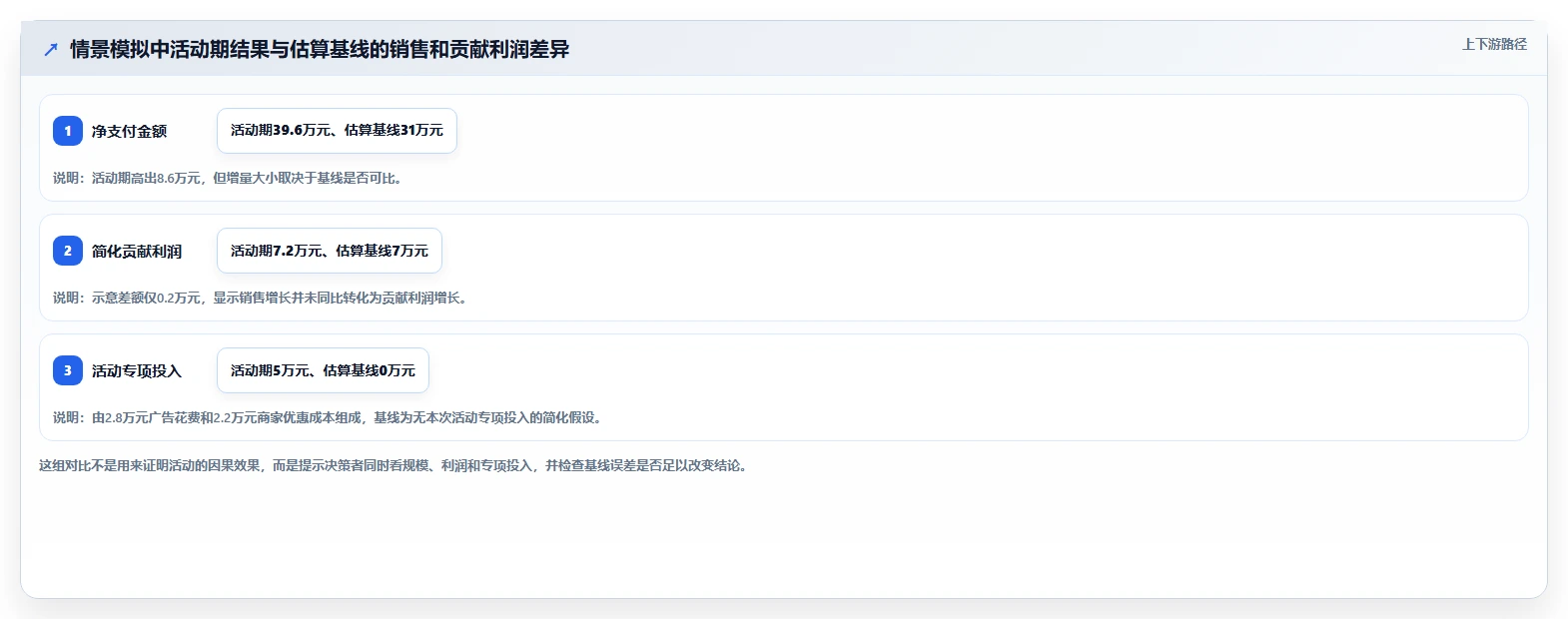This screenshot has width=1568, height=619.
Task: Select the 净支付金额 label
Action: pos(129,131)
